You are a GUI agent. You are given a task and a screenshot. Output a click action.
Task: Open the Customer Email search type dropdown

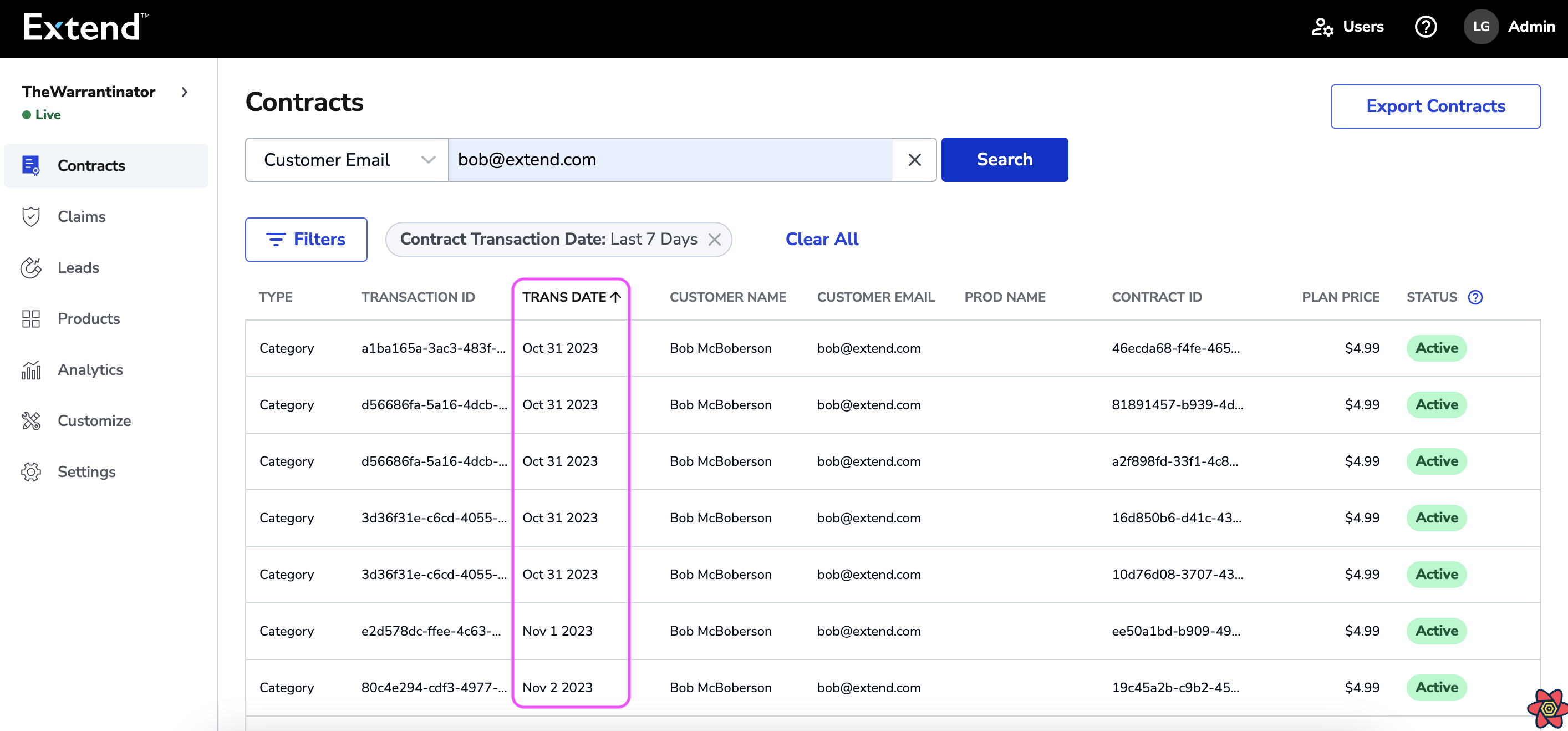[347, 160]
